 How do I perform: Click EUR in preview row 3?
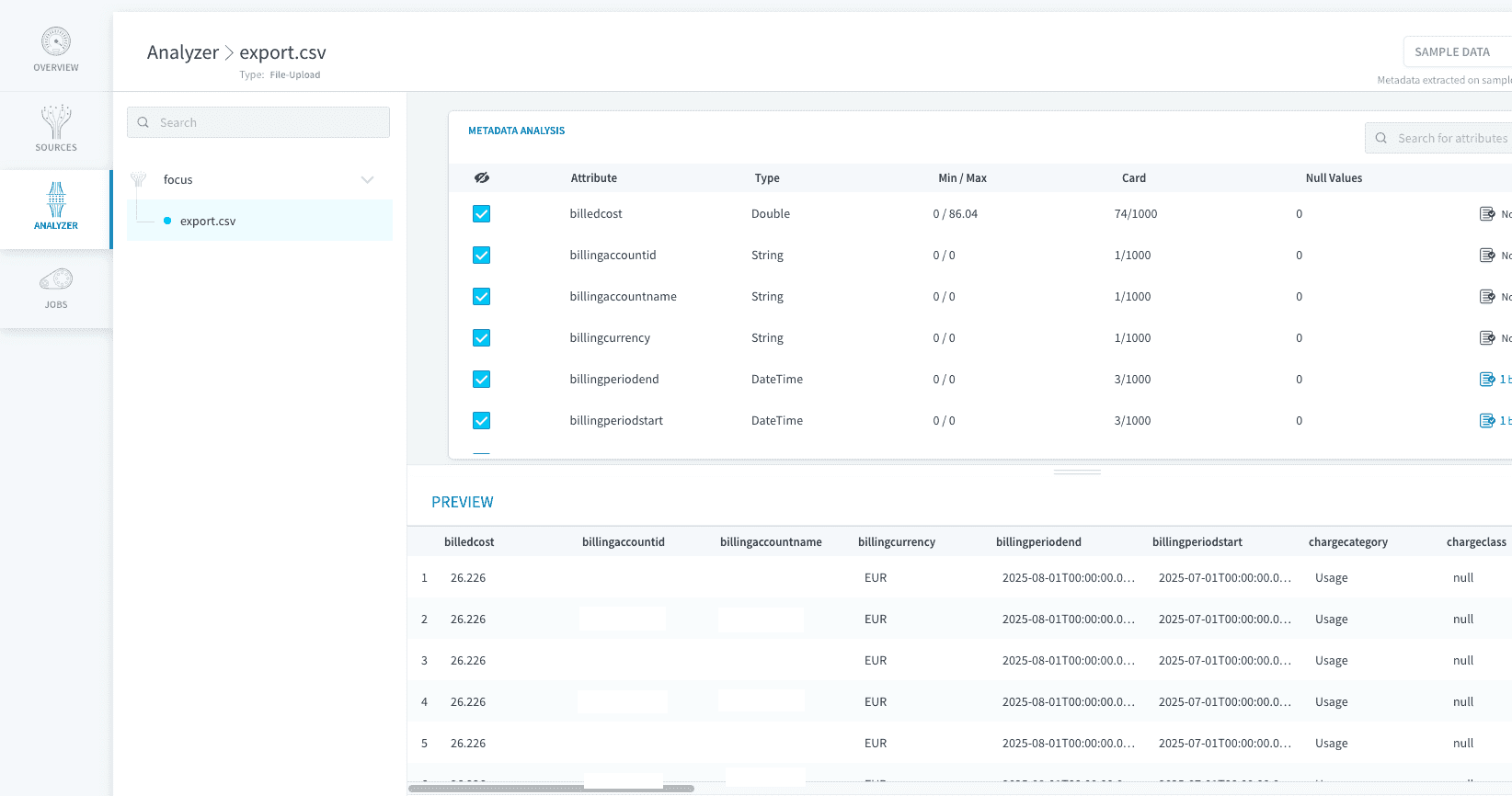click(x=876, y=661)
